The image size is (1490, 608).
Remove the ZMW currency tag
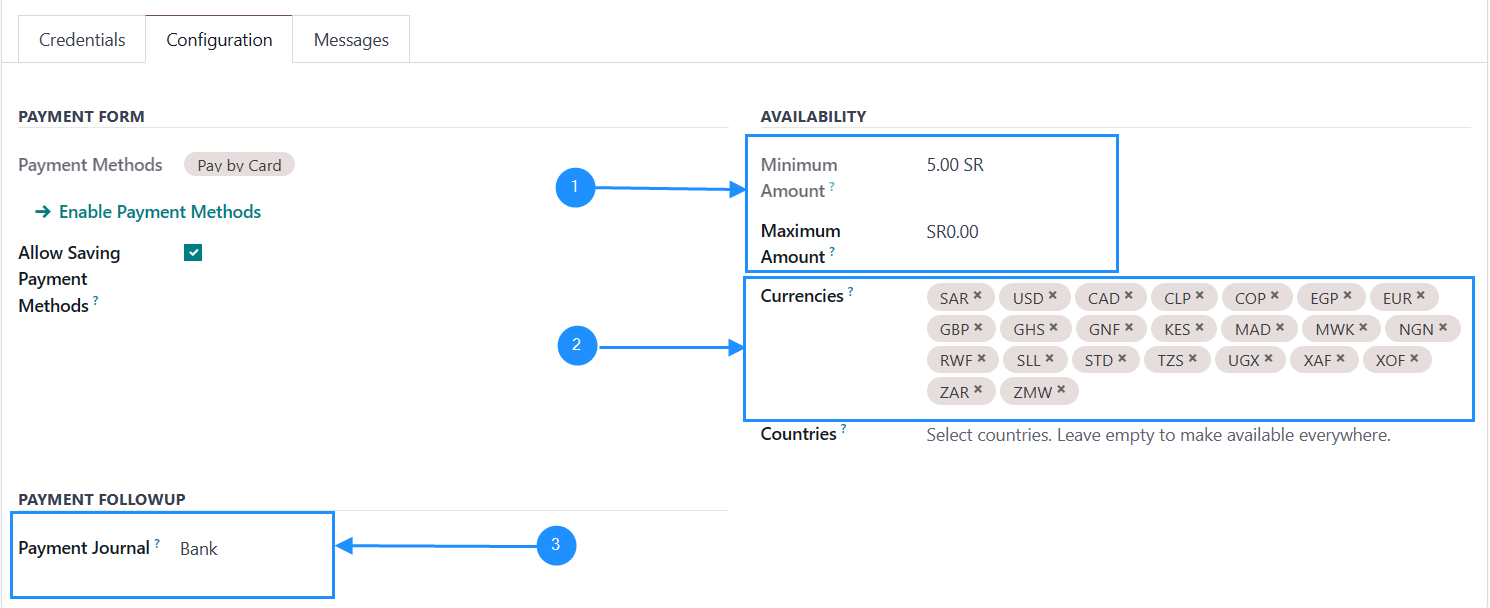pyautogui.click(x=1061, y=390)
